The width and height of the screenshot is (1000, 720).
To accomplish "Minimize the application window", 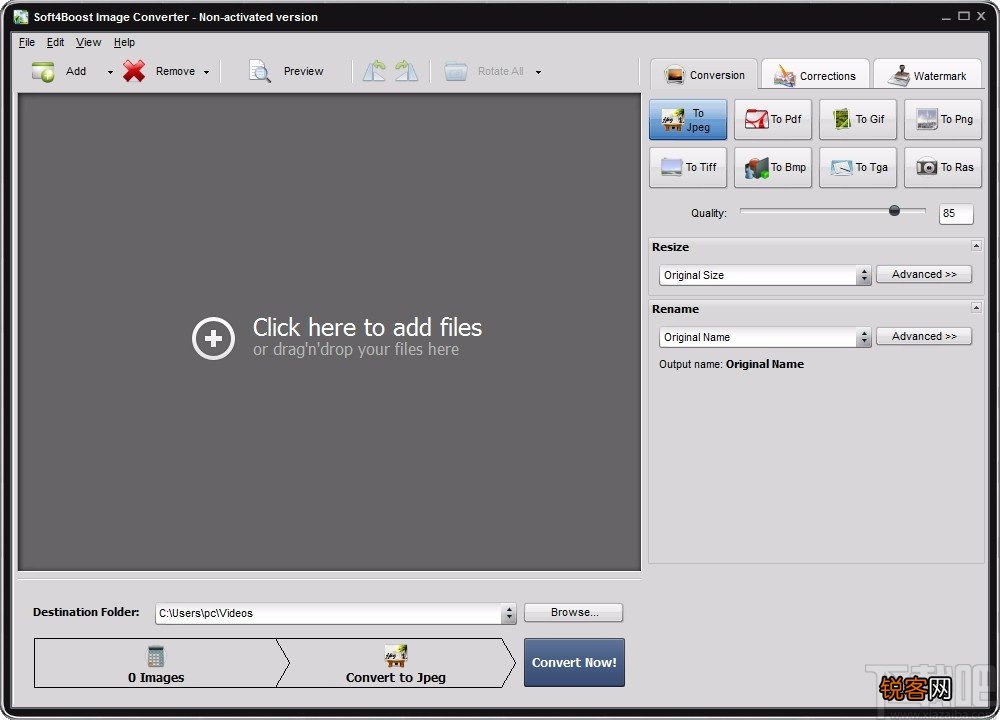I will pos(946,17).
